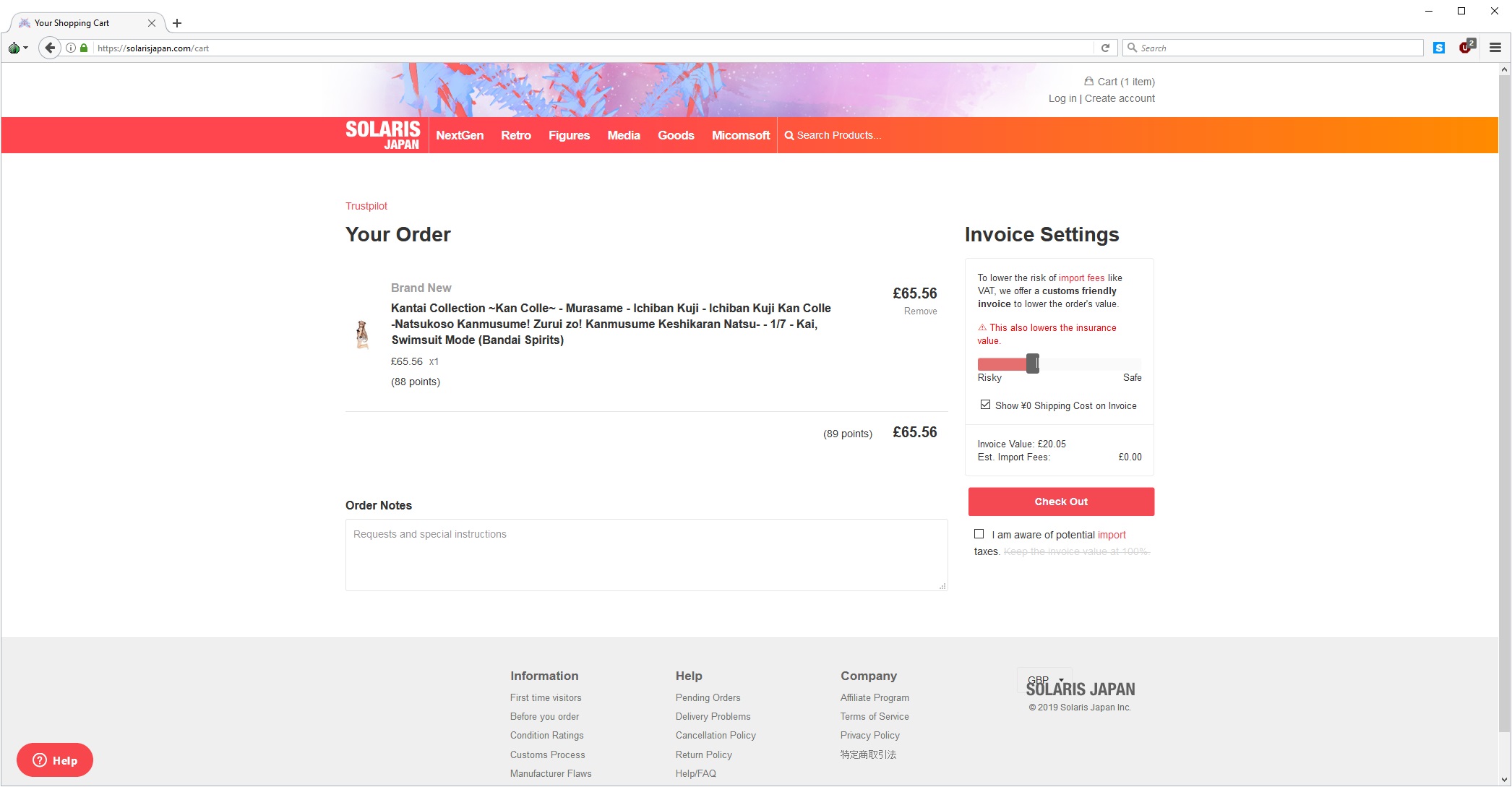Open a new browser tab
Screen dimensions: 1512x787
(177, 23)
